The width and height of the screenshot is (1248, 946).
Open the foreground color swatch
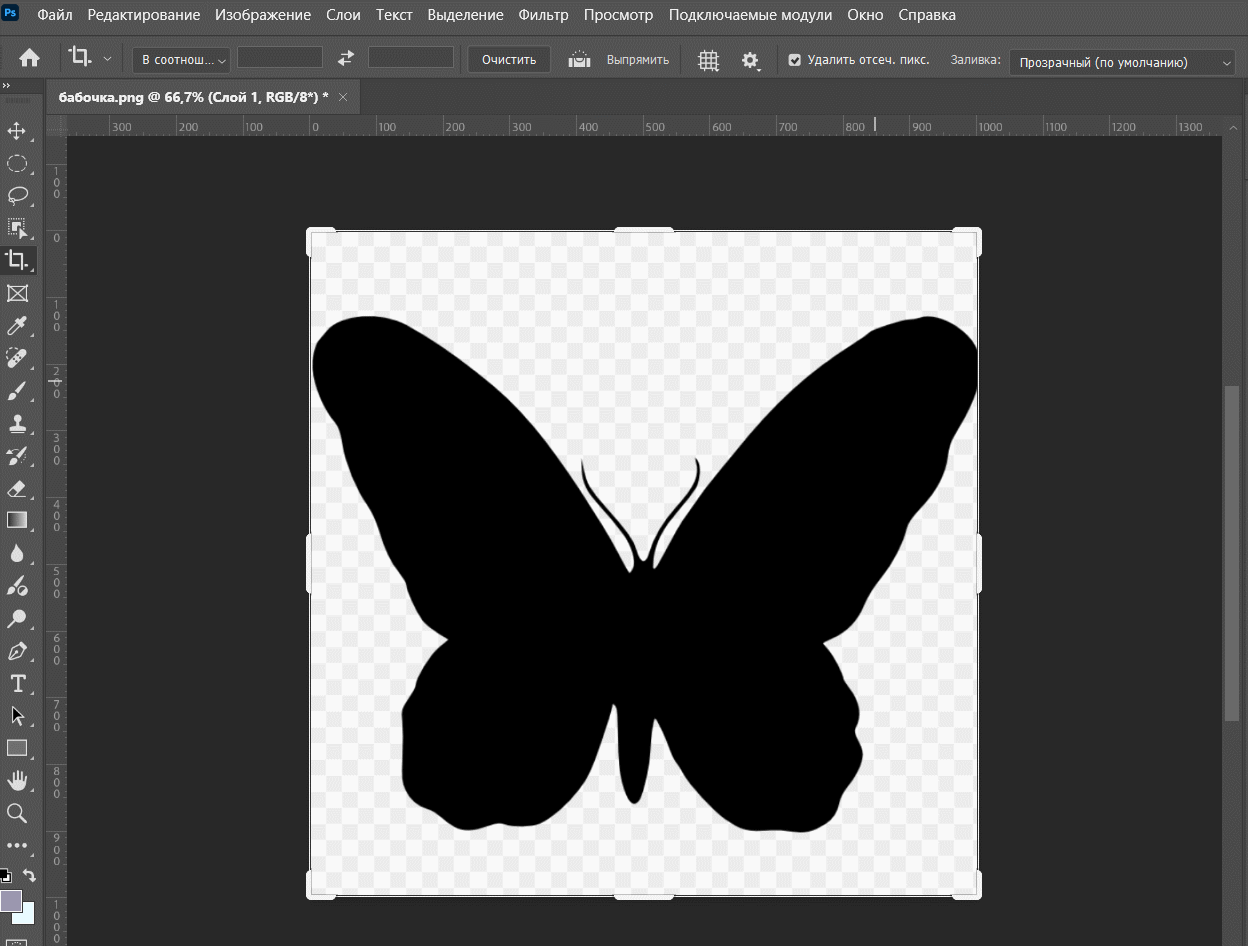pyautogui.click(x=11, y=900)
